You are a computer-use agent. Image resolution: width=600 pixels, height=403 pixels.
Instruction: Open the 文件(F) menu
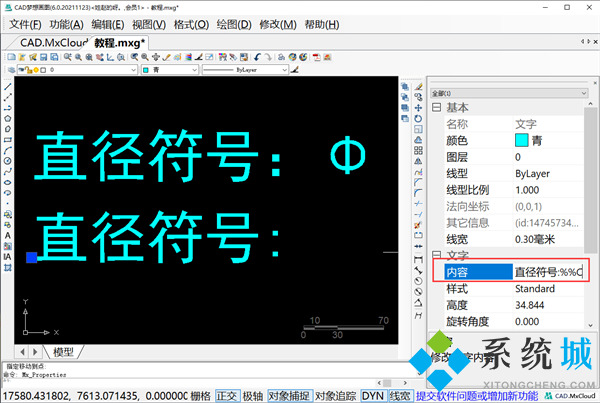[25, 25]
